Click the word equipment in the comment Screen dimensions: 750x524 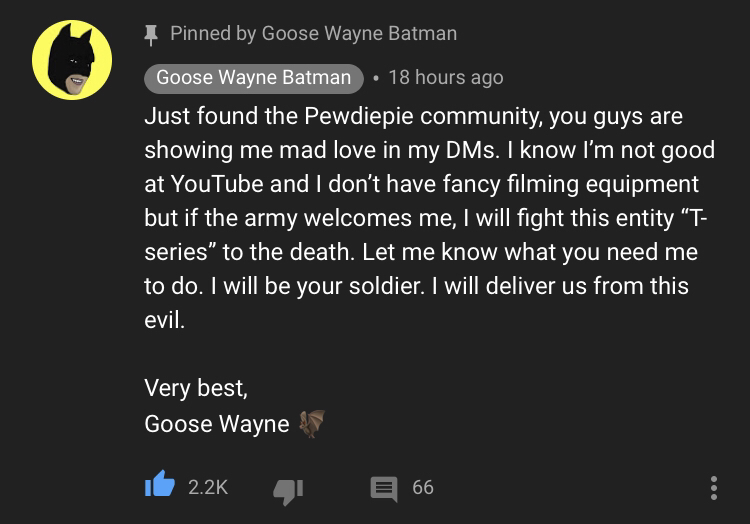(642, 185)
